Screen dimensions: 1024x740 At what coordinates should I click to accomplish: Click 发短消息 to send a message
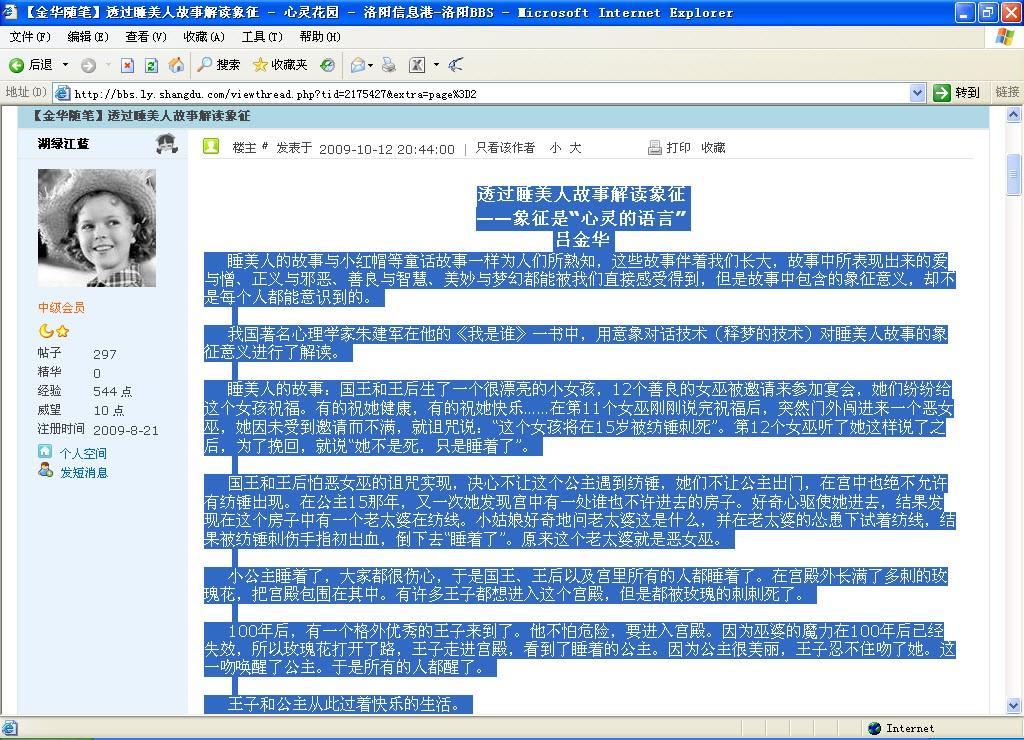click(83, 472)
